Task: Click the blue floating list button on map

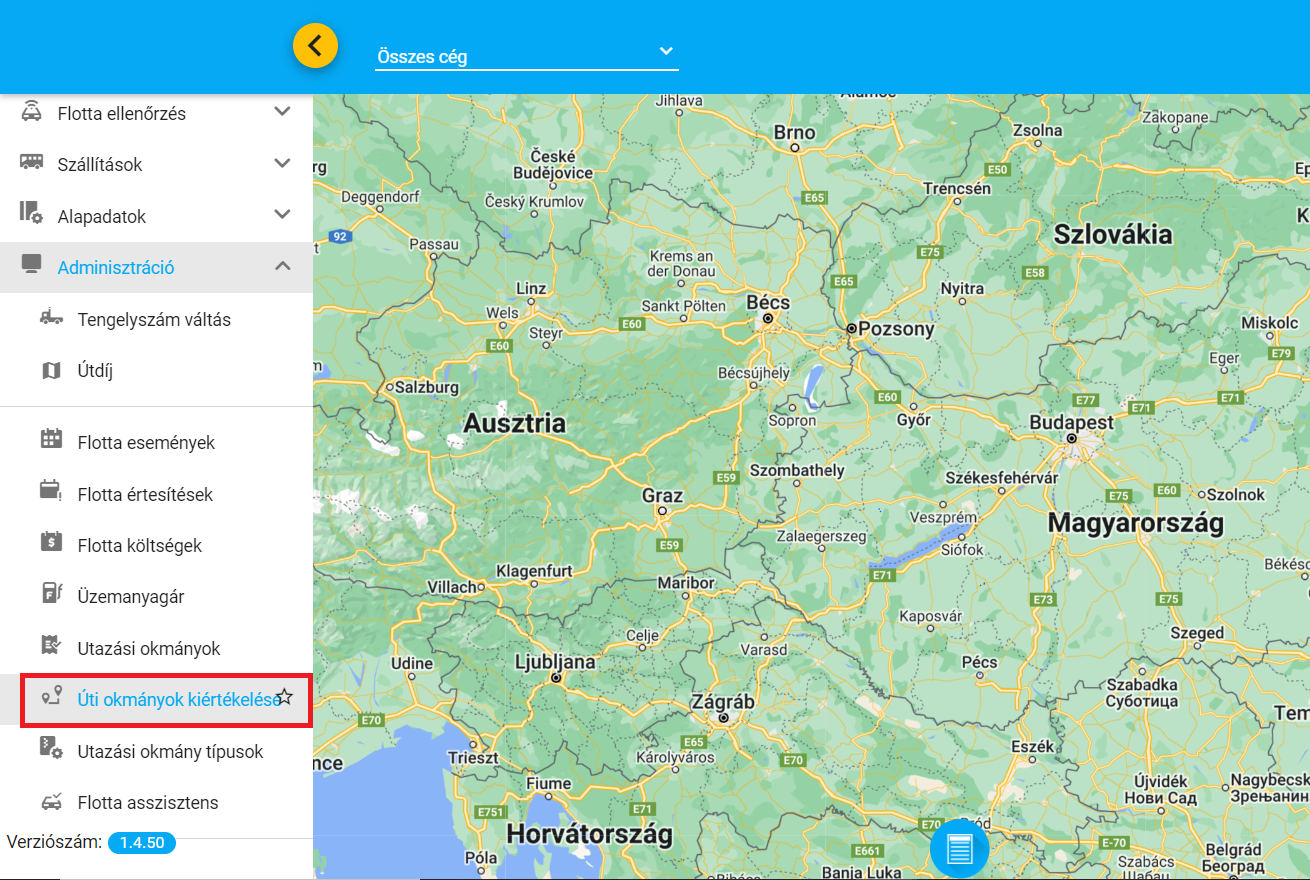Action: [x=959, y=849]
